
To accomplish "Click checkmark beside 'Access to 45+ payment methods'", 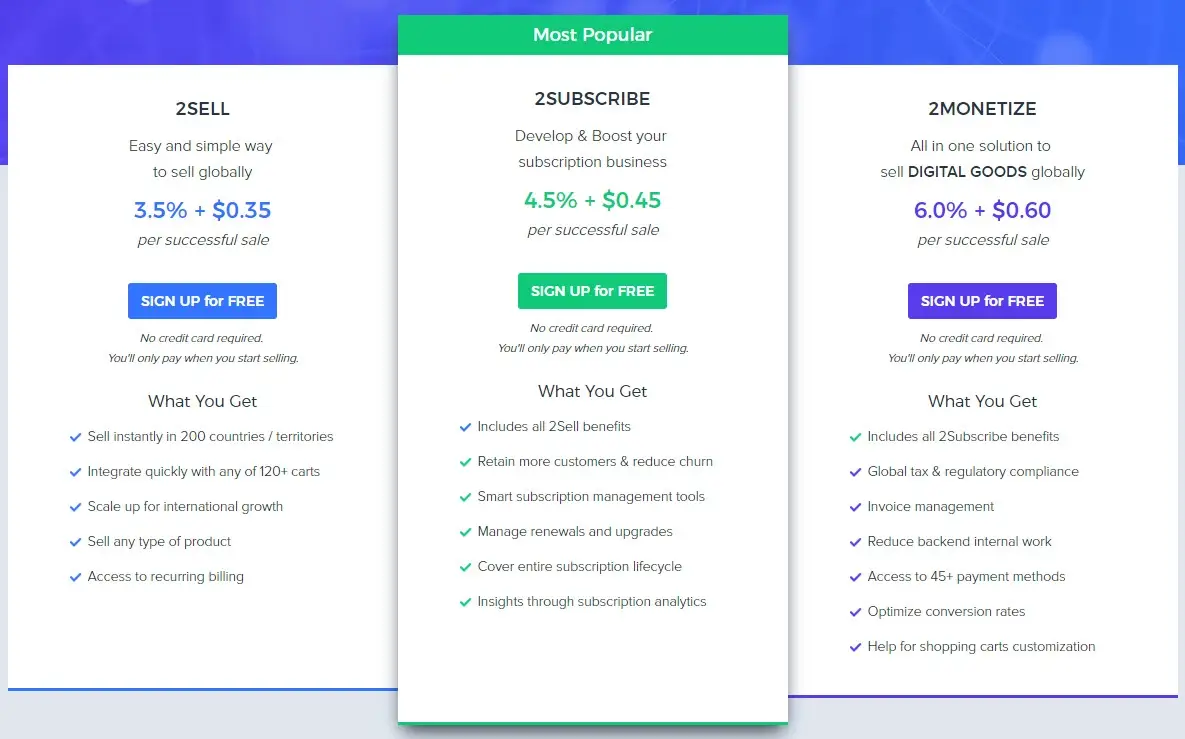I will 855,577.
